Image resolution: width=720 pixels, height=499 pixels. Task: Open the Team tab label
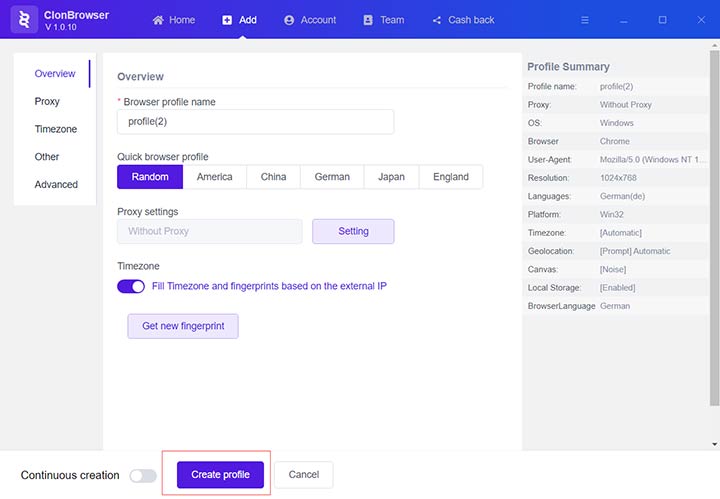tap(392, 20)
